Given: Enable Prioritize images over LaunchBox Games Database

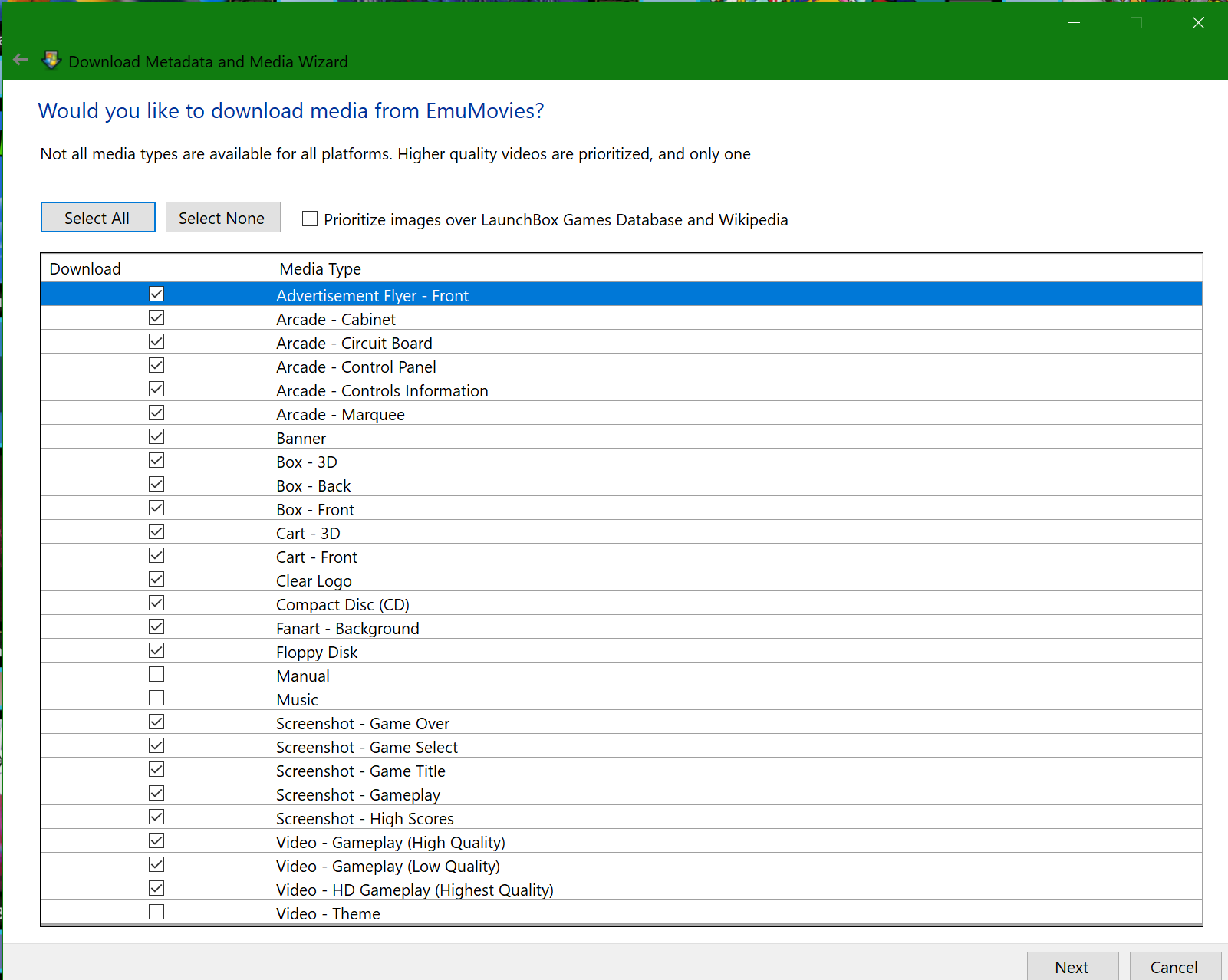Looking at the screenshot, I should pos(310,219).
